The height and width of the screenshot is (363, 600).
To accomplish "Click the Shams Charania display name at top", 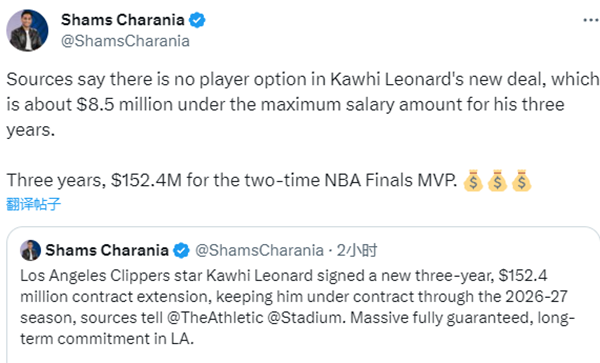I will [122, 20].
